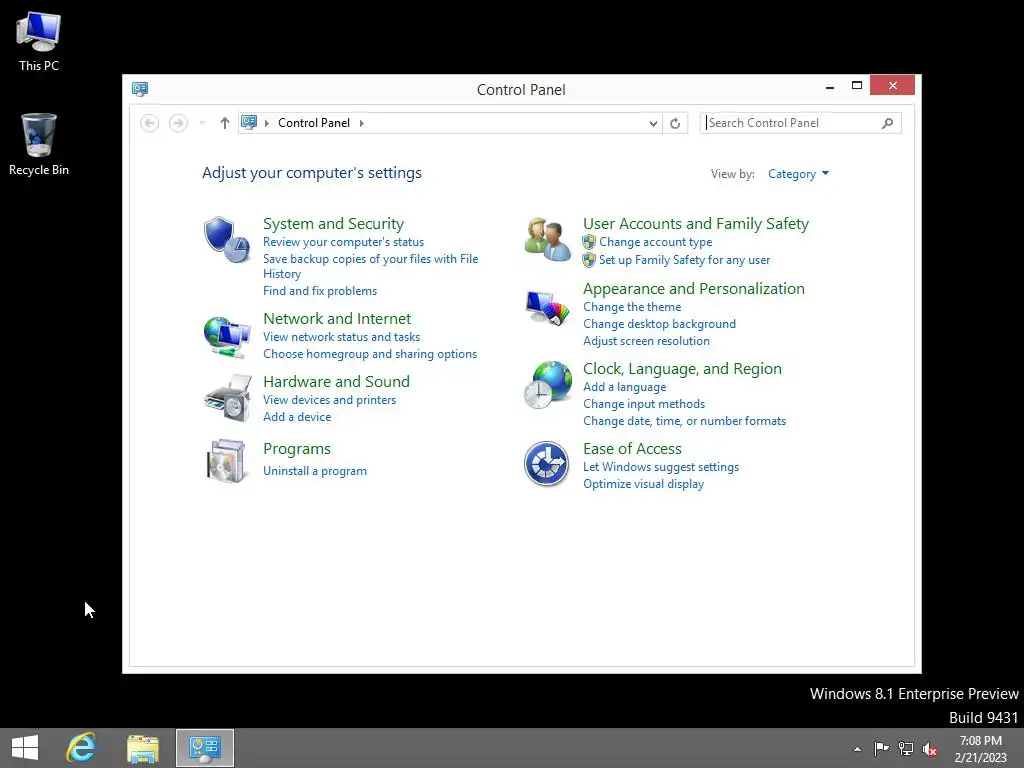This screenshot has width=1024, height=768.
Task: Click Add a device link
Action: pyautogui.click(x=297, y=417)
